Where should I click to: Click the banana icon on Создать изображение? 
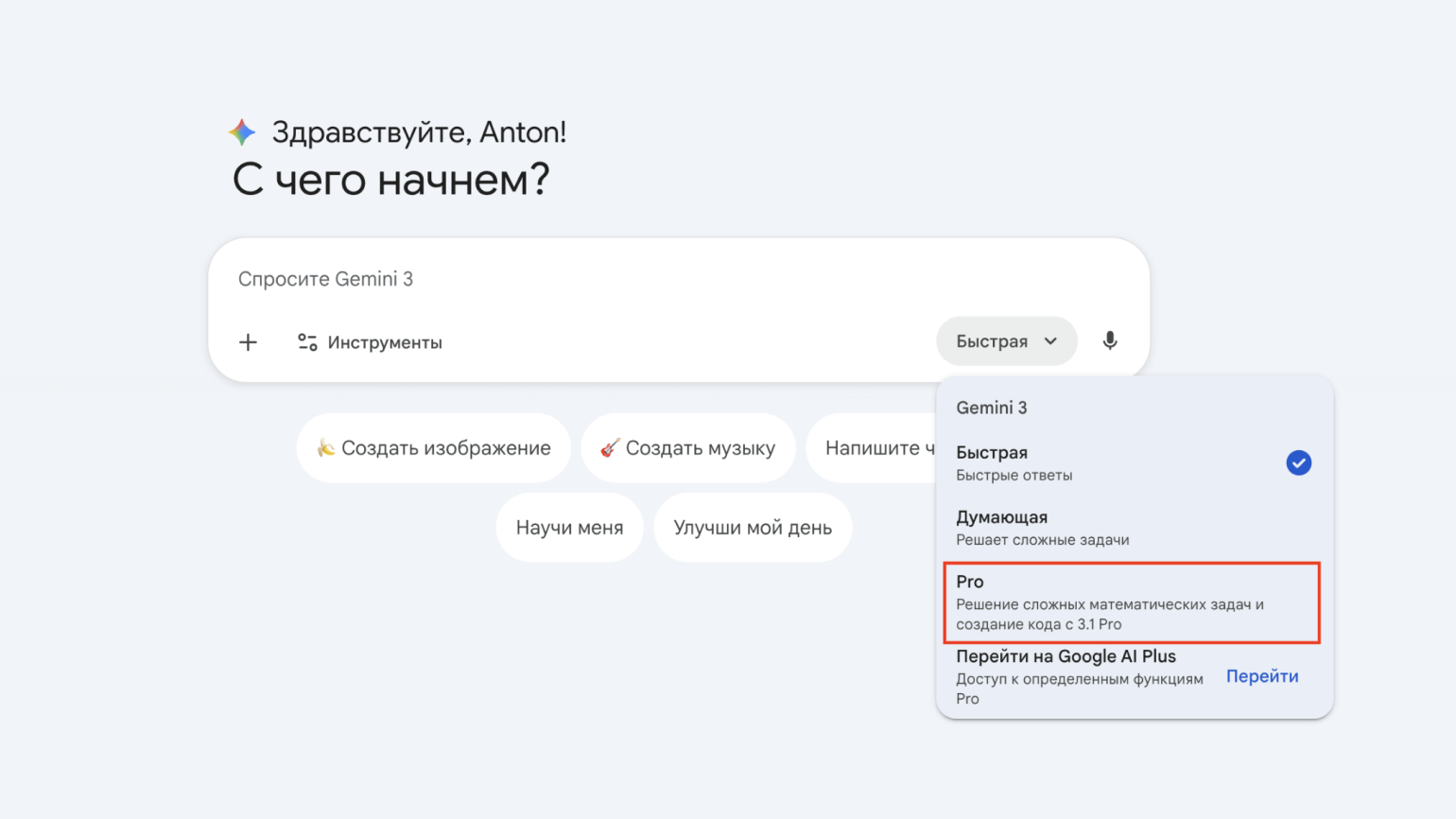(x=325, y=448)
